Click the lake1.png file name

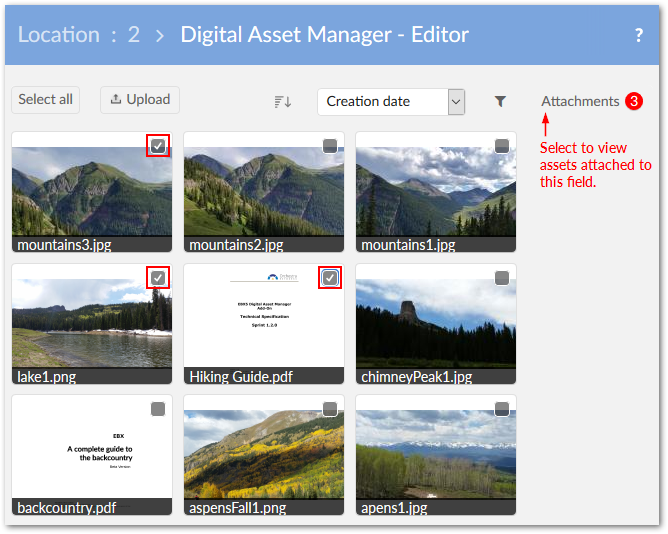pyautogui.click(x=46, y=377)
